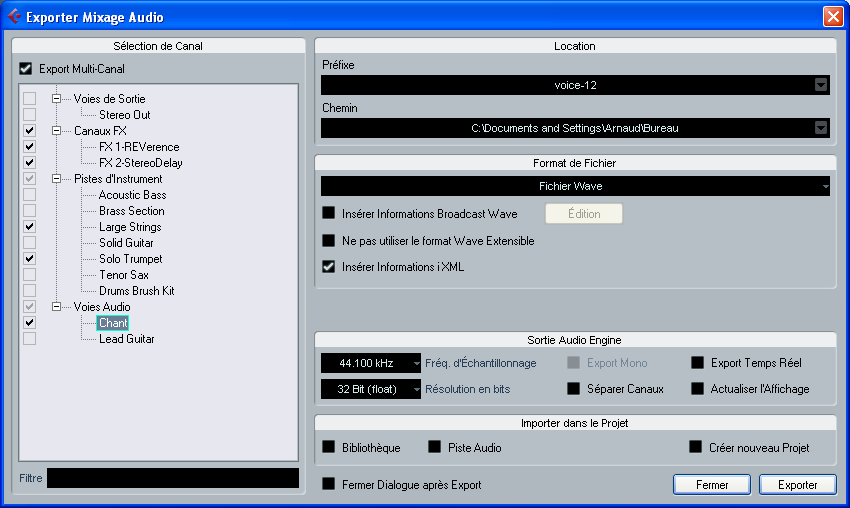Enable Actualiser l'Affichage option
The image size is (850, 508).
[x=698, y=389]
